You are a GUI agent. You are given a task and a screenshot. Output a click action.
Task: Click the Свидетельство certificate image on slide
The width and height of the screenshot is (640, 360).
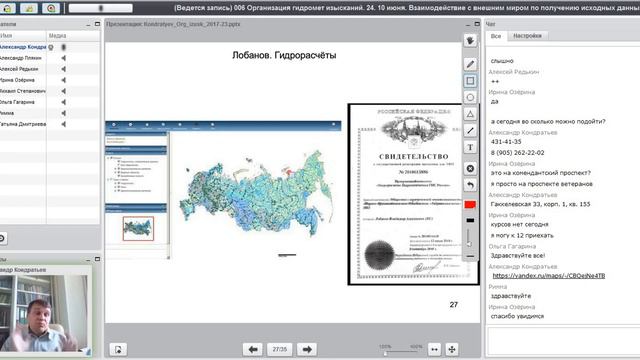click(x=413, y=194)
